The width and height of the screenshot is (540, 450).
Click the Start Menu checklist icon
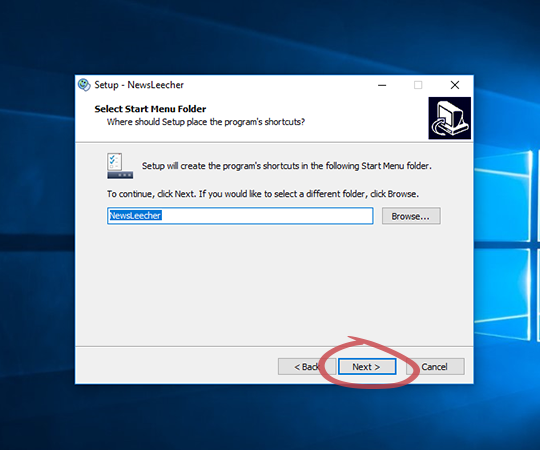tap(120, 166)
